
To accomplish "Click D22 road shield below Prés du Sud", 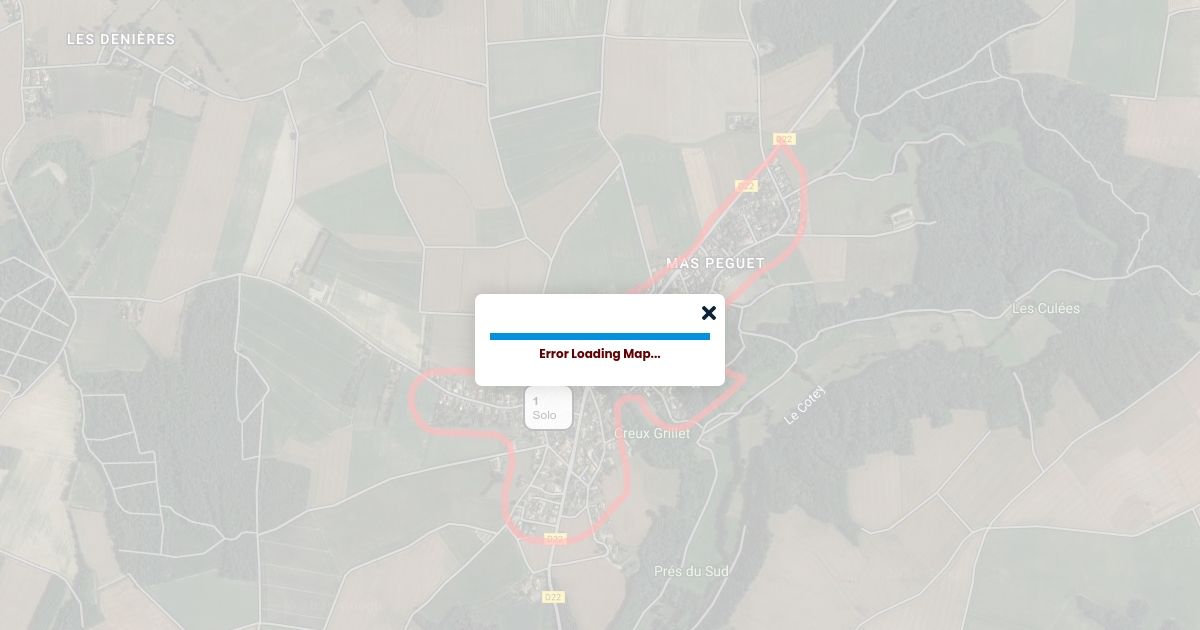I will coord(553,597).
